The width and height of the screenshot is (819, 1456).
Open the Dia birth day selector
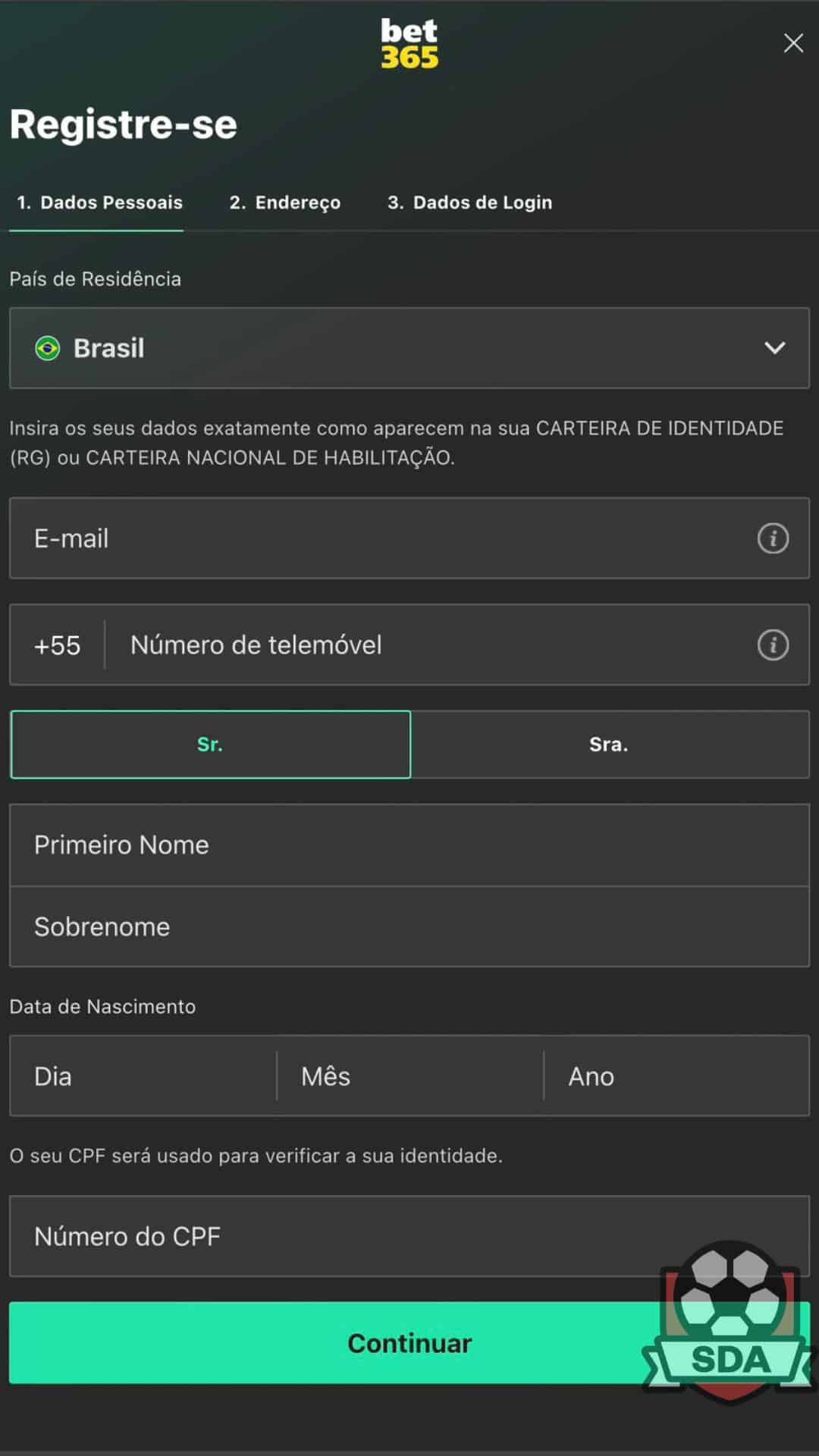coord(143,1076)
